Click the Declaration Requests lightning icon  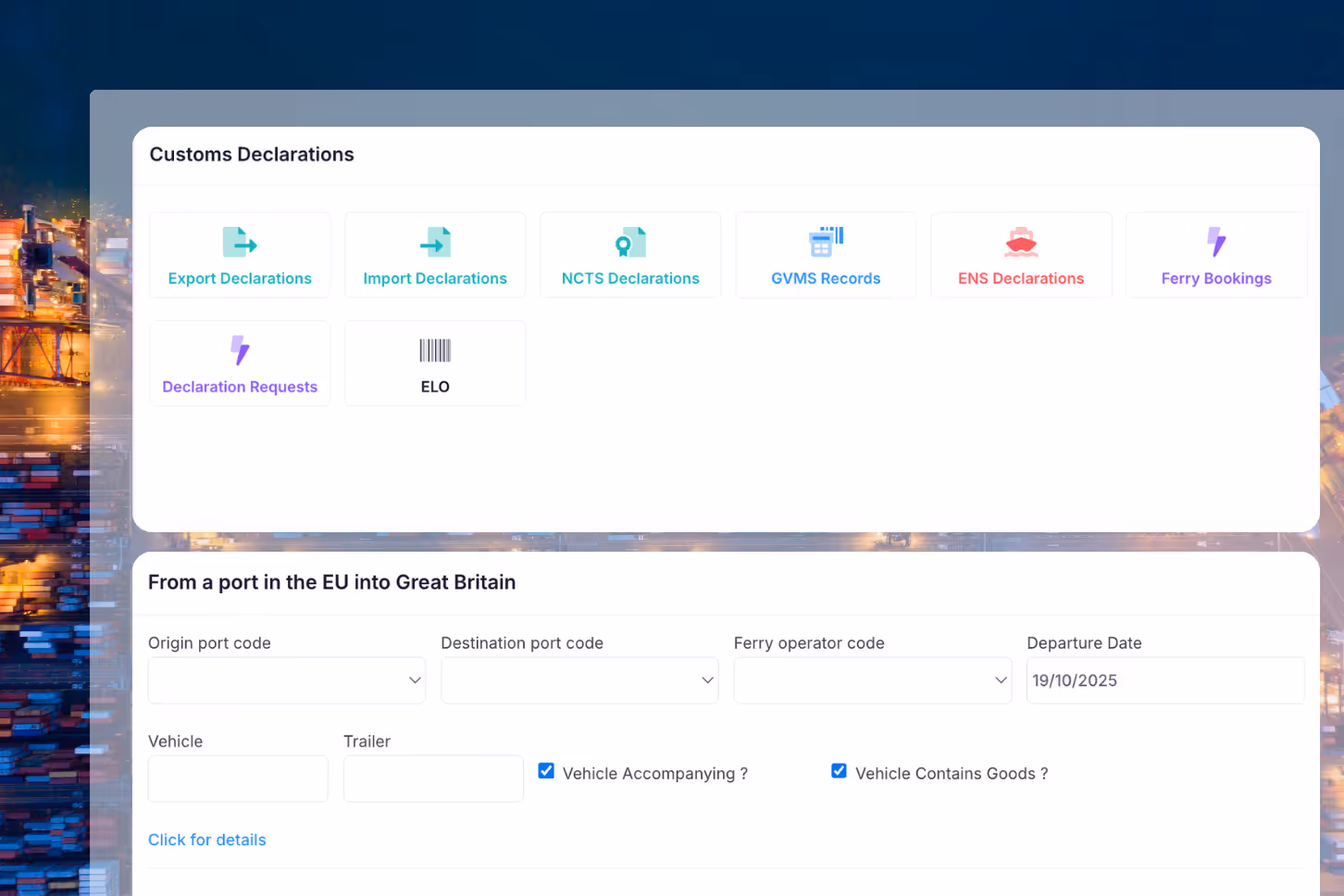pos(240,351)
